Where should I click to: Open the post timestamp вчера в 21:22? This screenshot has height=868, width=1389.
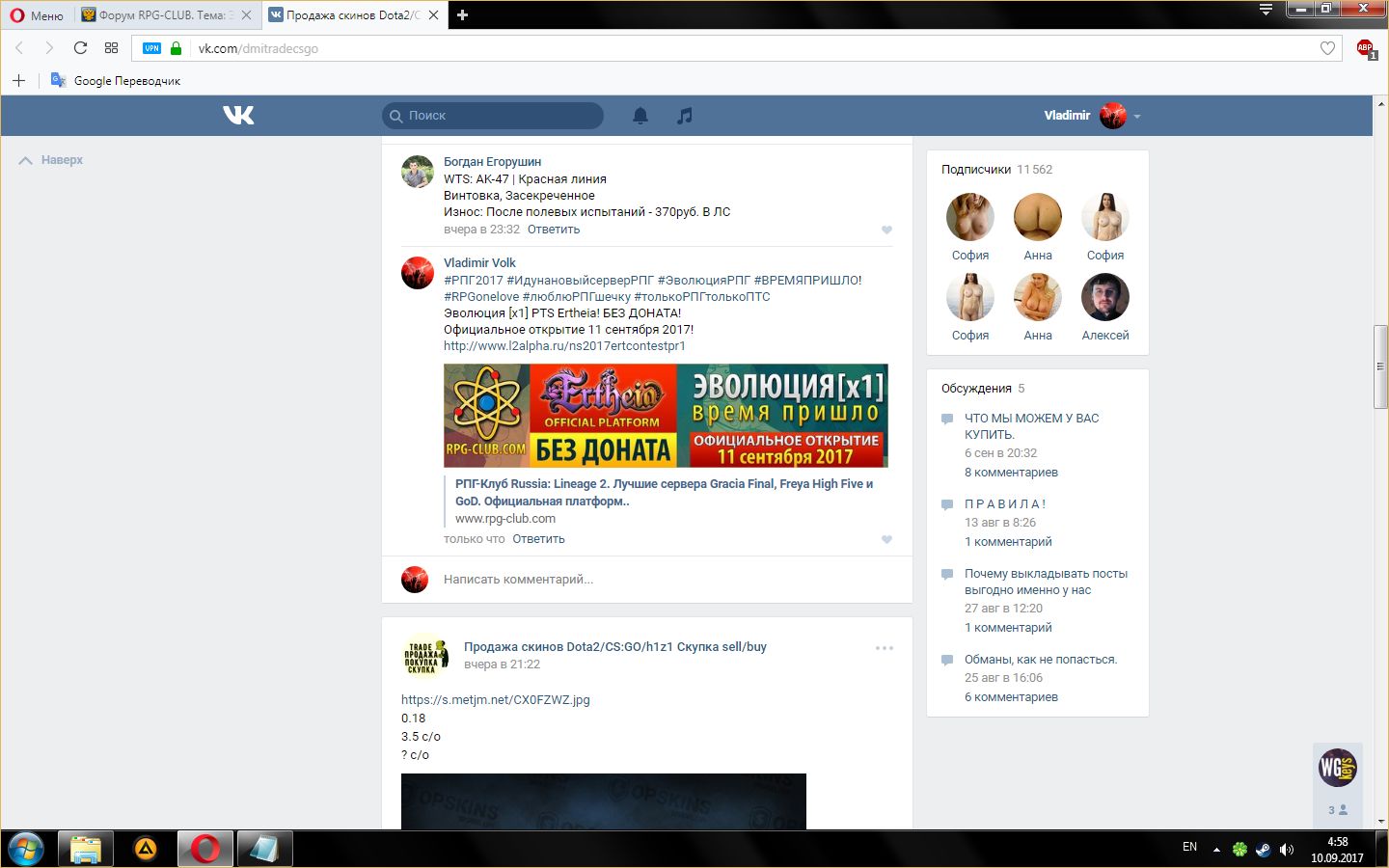[502, 665]
